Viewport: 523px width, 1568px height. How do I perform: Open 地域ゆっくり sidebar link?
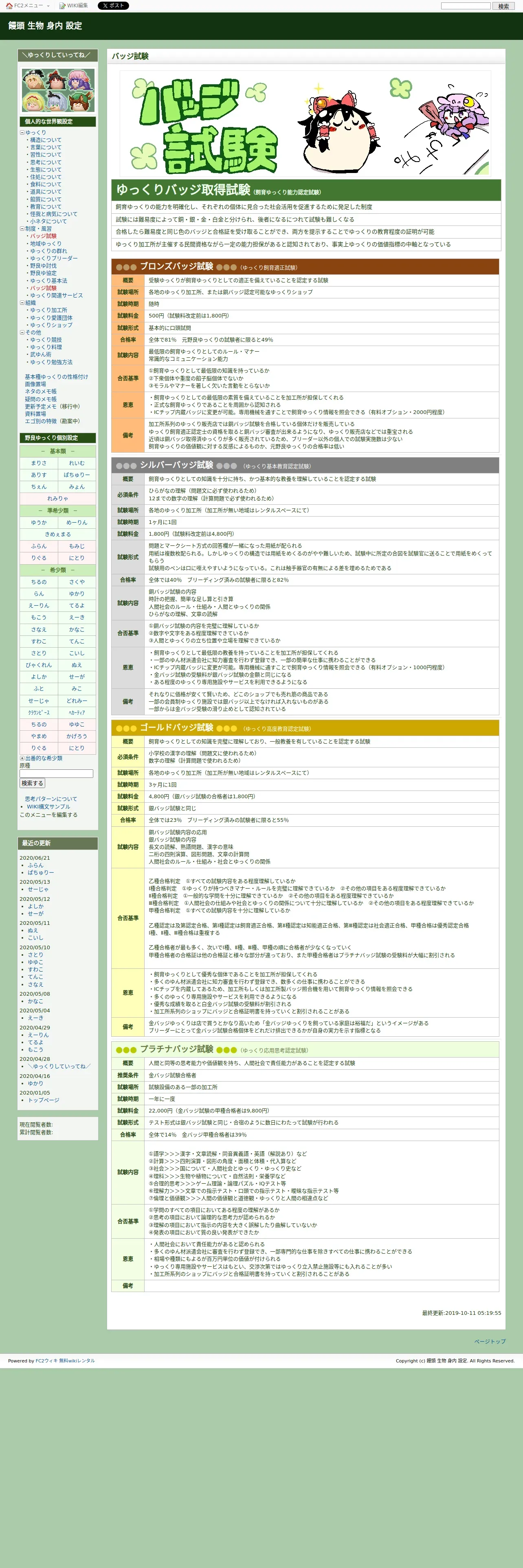[46, 243]
